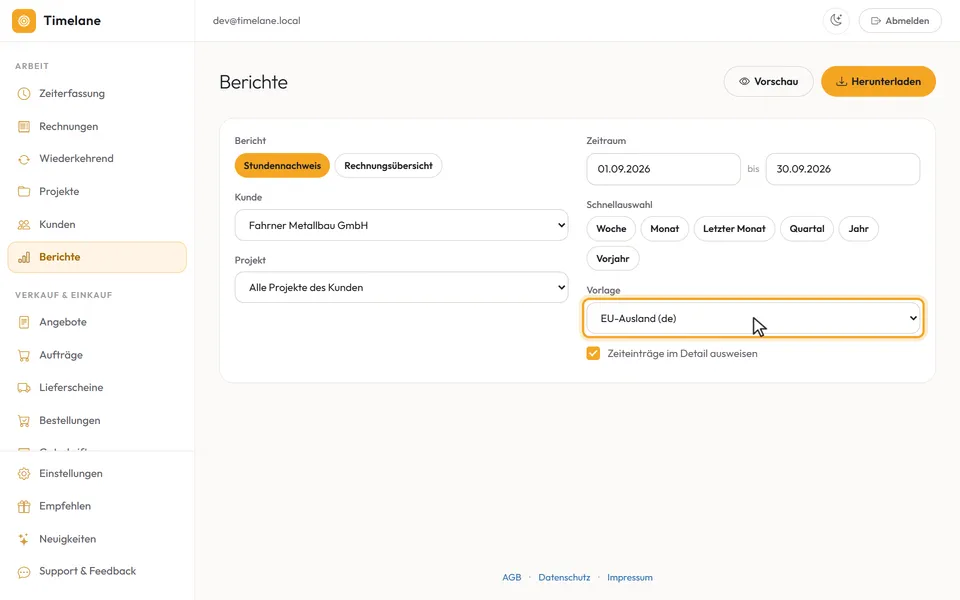Open Aufträge via its cart icon
The image size is (960, 600).
pos(24,355)
